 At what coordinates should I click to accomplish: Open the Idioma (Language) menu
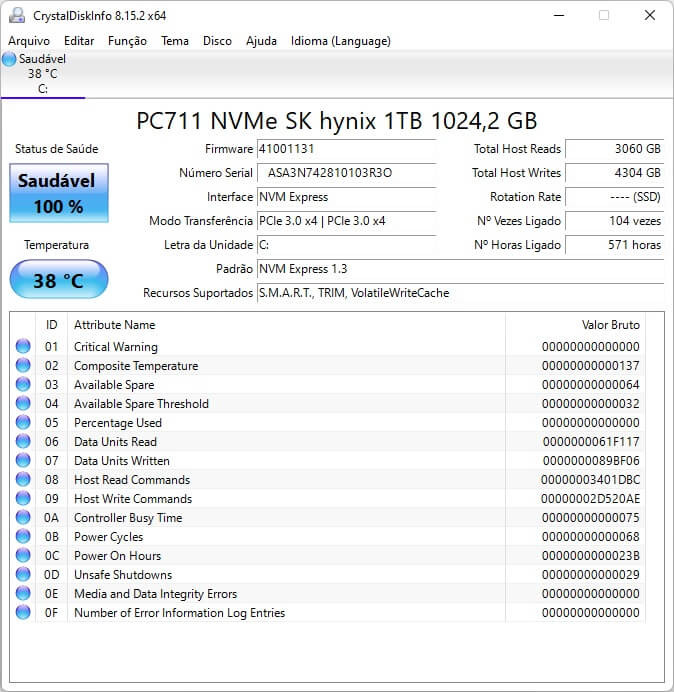[x=340, y=41]
